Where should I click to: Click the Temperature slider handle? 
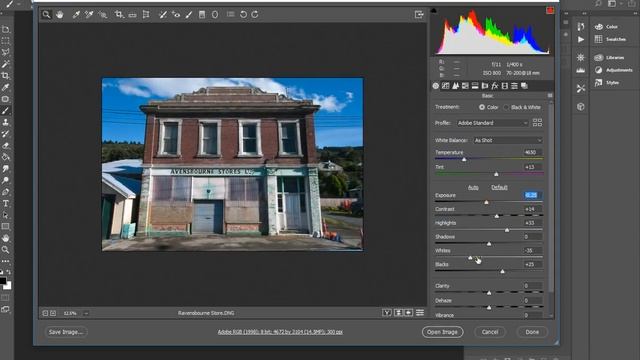click(x=464, y=160)
